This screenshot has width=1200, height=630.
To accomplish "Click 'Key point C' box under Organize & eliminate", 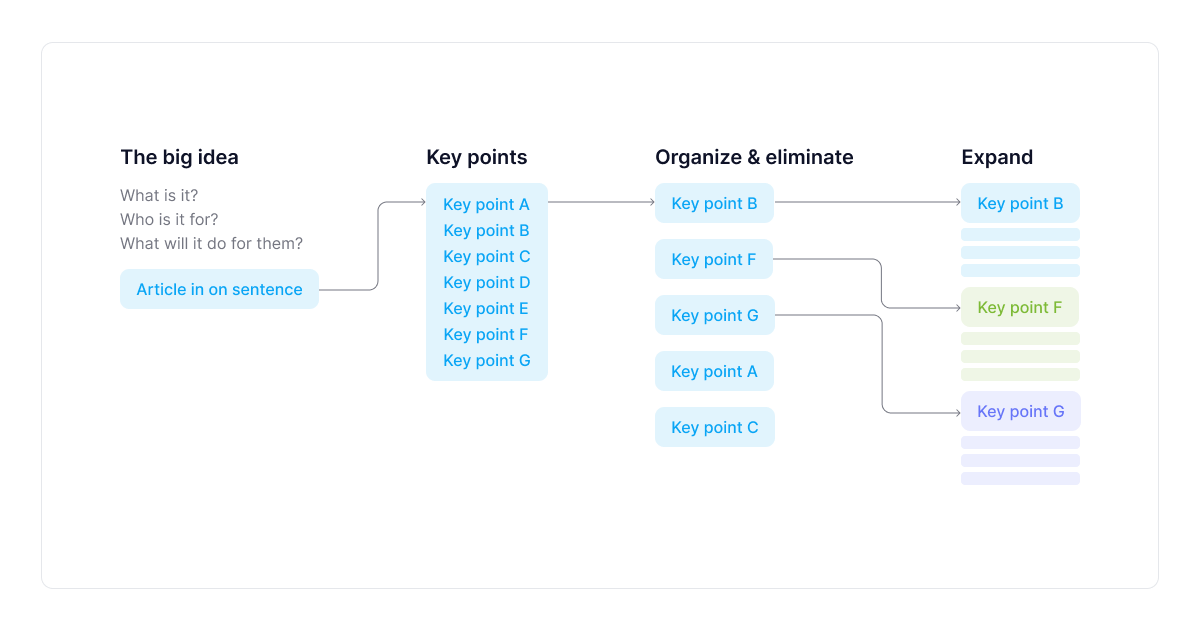I will [x=714, y=427].
